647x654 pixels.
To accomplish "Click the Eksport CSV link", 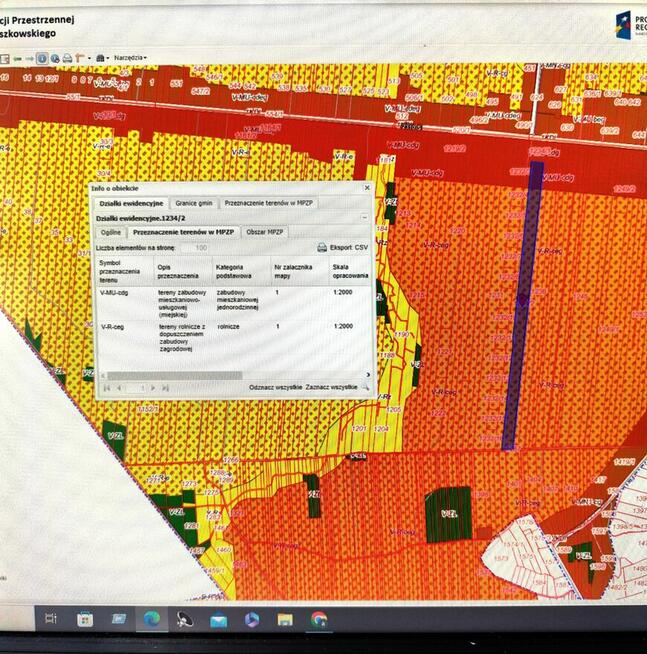I will [x=348, y=246].
